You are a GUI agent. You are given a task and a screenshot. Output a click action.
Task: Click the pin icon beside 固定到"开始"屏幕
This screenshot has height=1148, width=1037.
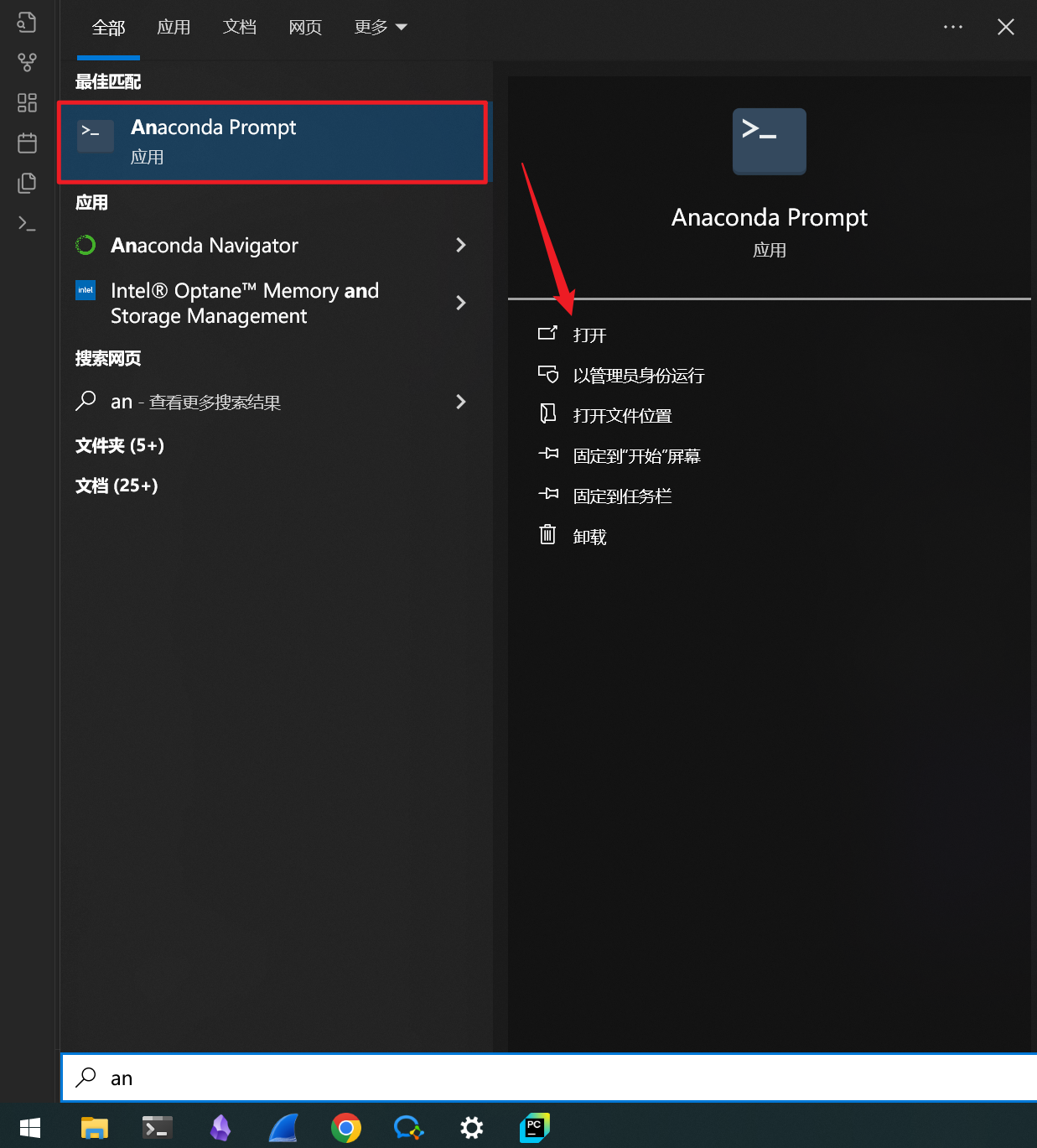click(x=548, y=454)
